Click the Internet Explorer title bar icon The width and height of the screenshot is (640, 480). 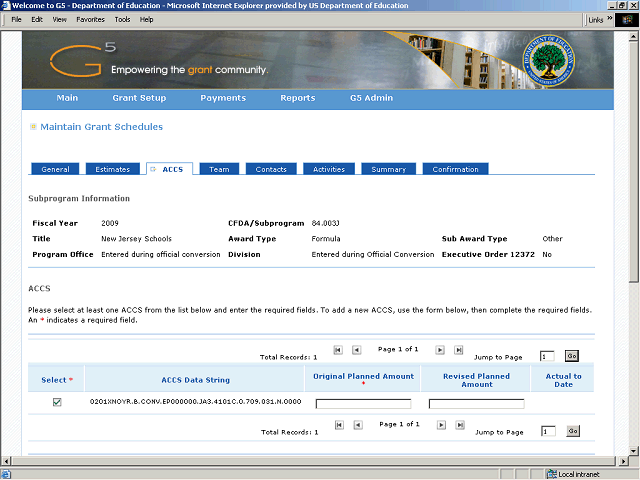5,5
